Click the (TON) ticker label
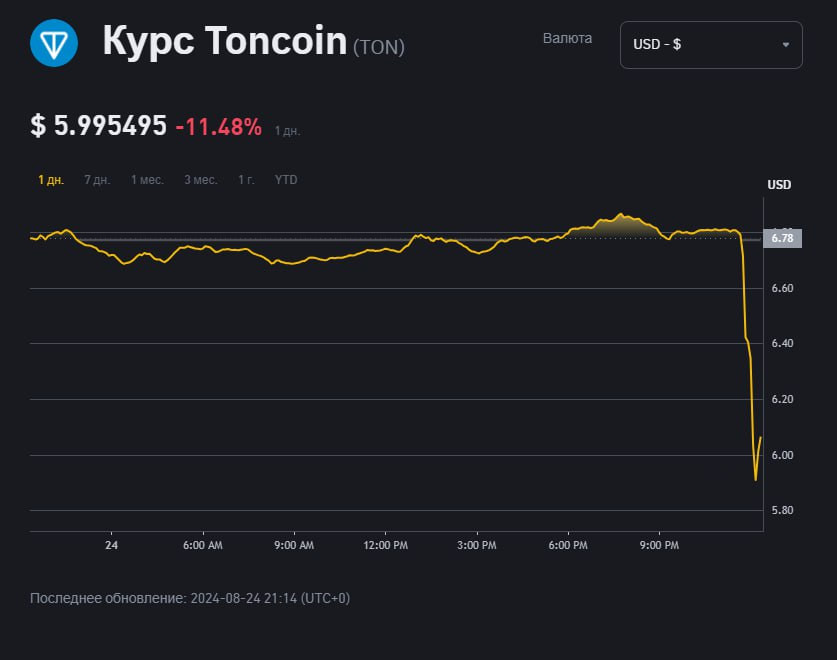 [x=379, y=46]
